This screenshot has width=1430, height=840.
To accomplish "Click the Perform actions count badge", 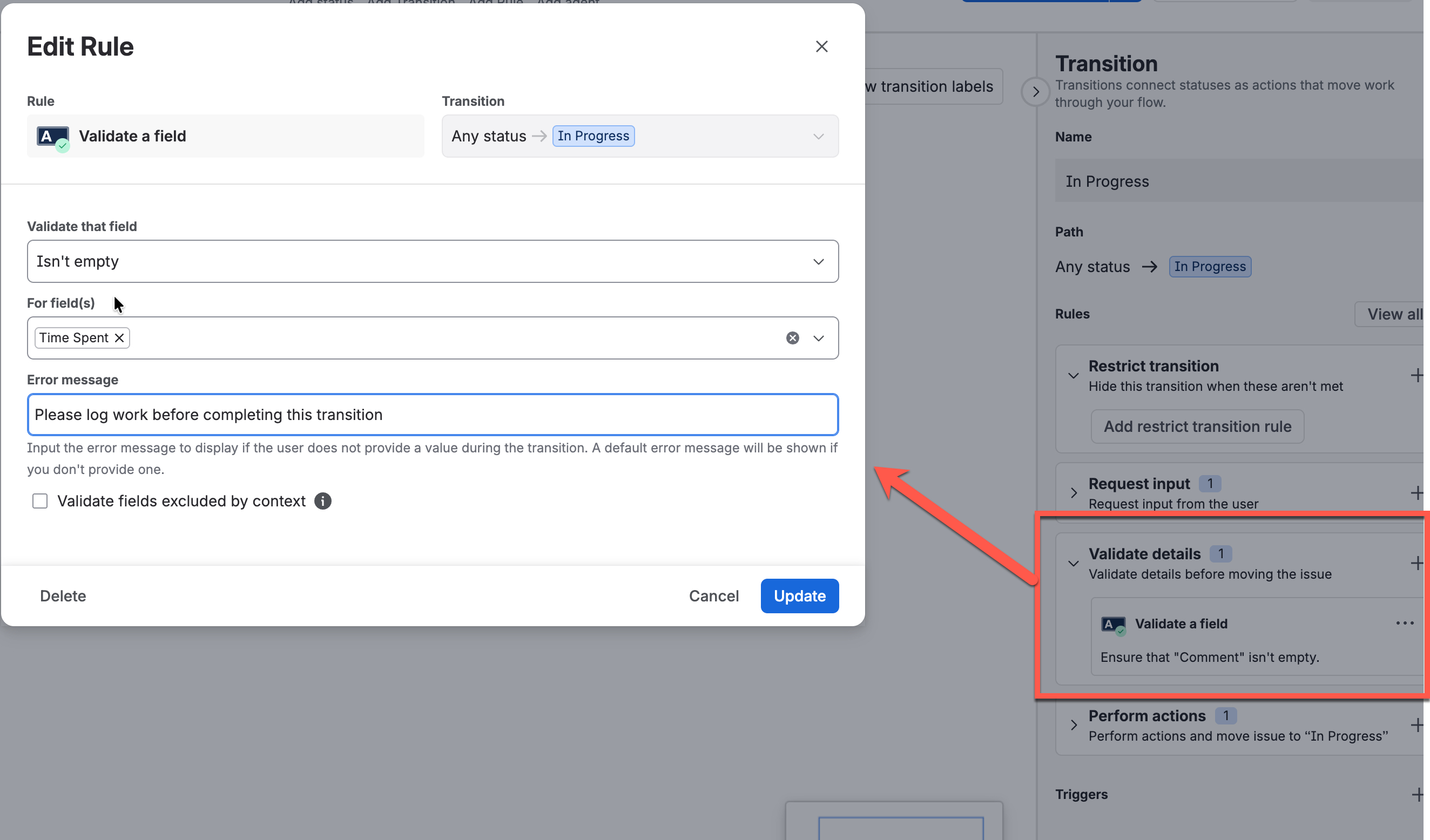I will tap(1225, 715).
